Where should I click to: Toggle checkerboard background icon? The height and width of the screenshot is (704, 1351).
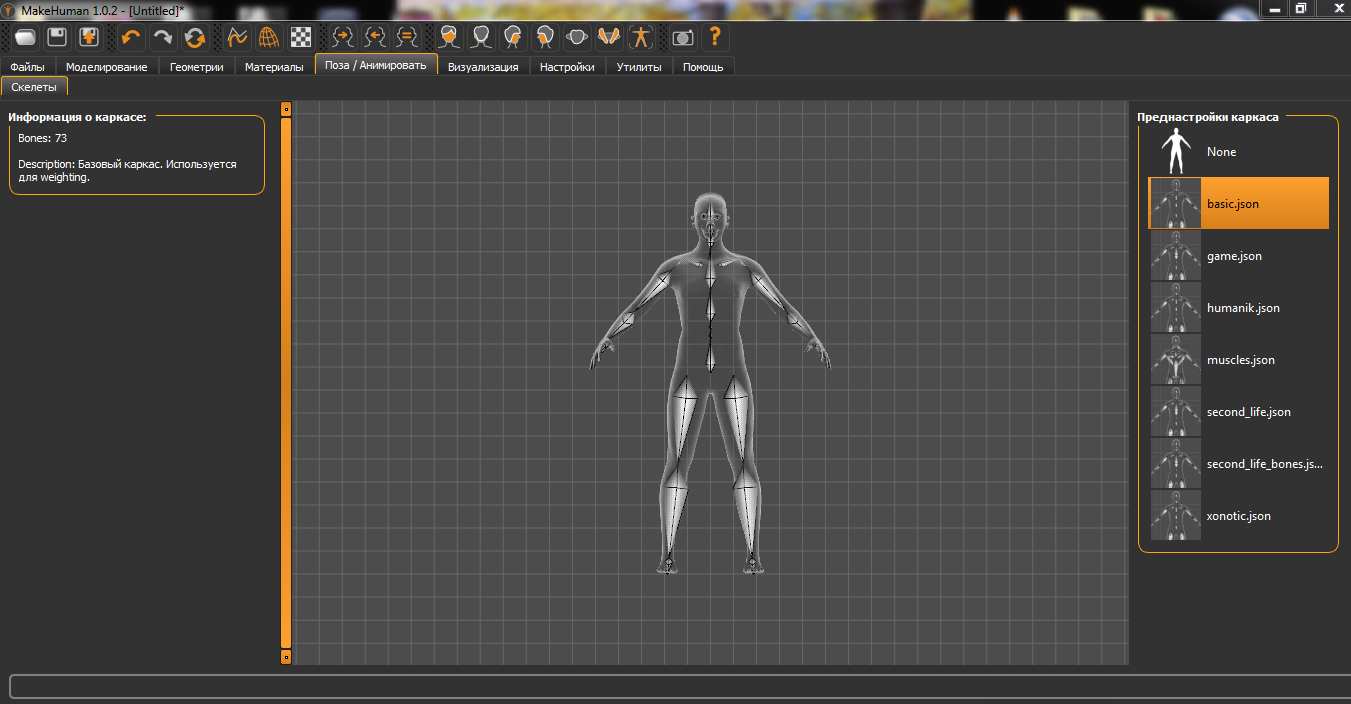coord(301,38)
